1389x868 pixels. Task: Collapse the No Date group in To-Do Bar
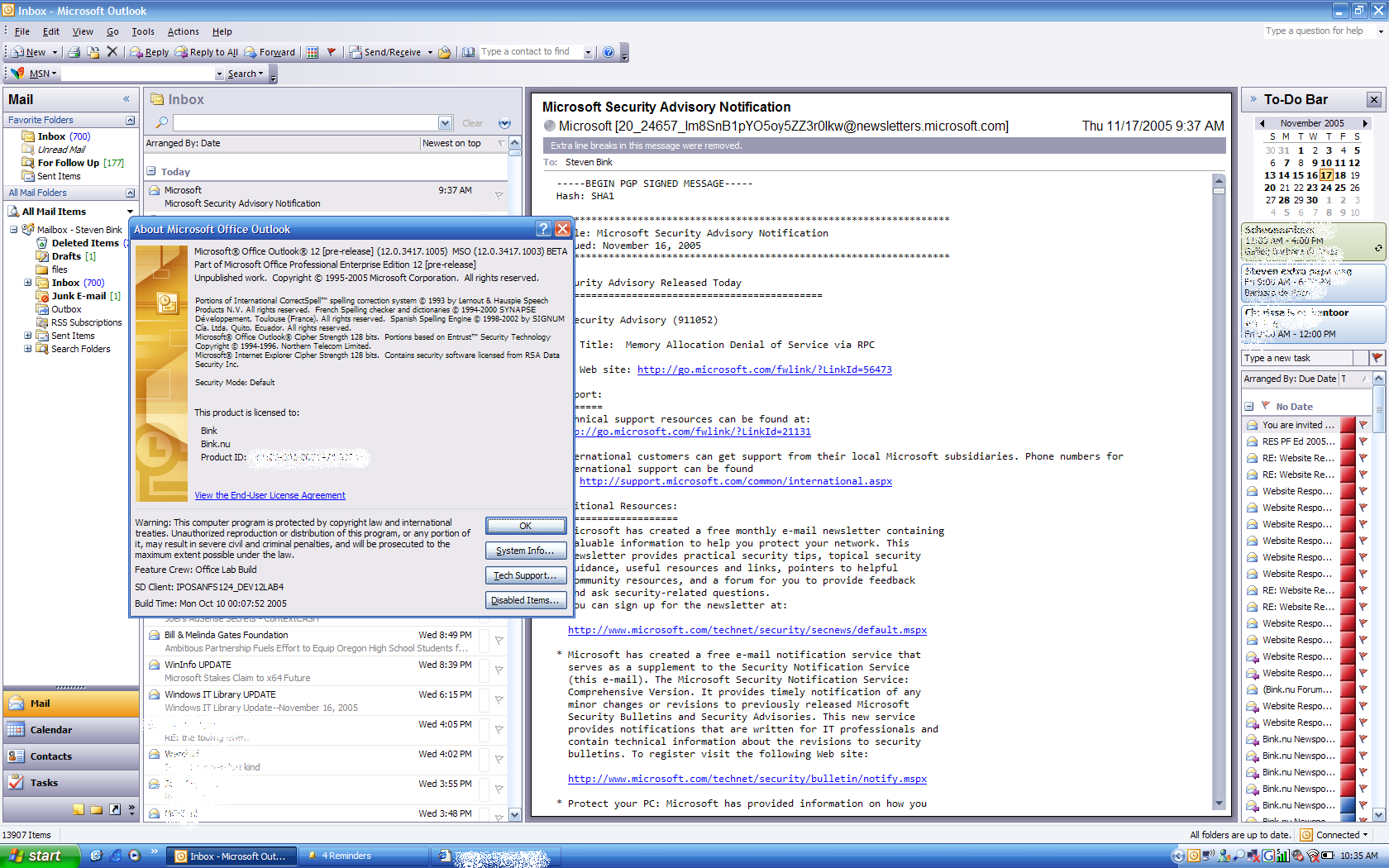point(1249,407)
